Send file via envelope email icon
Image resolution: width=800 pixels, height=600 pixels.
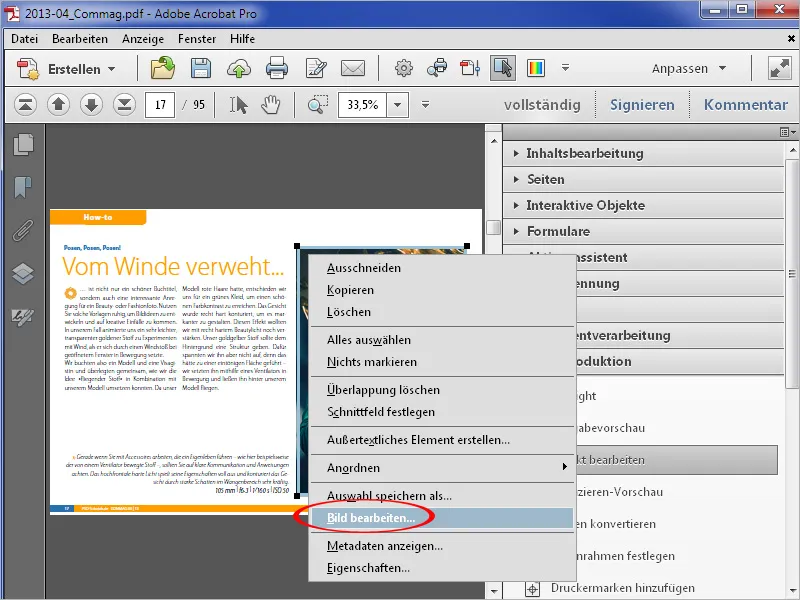click(353, 68)
